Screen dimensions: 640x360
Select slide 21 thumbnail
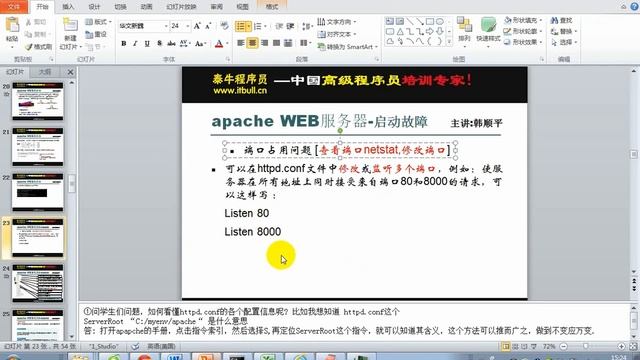point(38,147)
